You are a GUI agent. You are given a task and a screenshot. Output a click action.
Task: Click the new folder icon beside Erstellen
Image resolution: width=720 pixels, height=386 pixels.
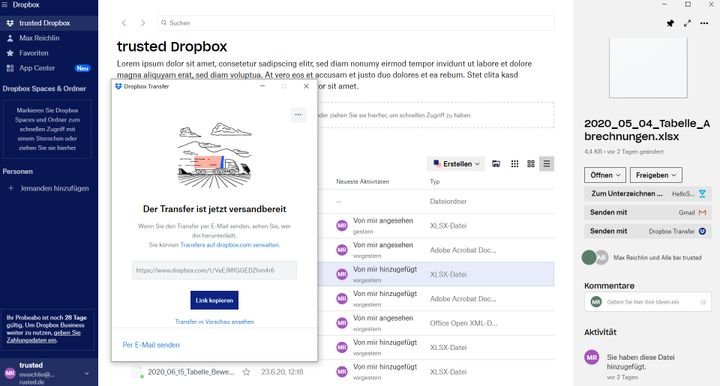point(496,164)
